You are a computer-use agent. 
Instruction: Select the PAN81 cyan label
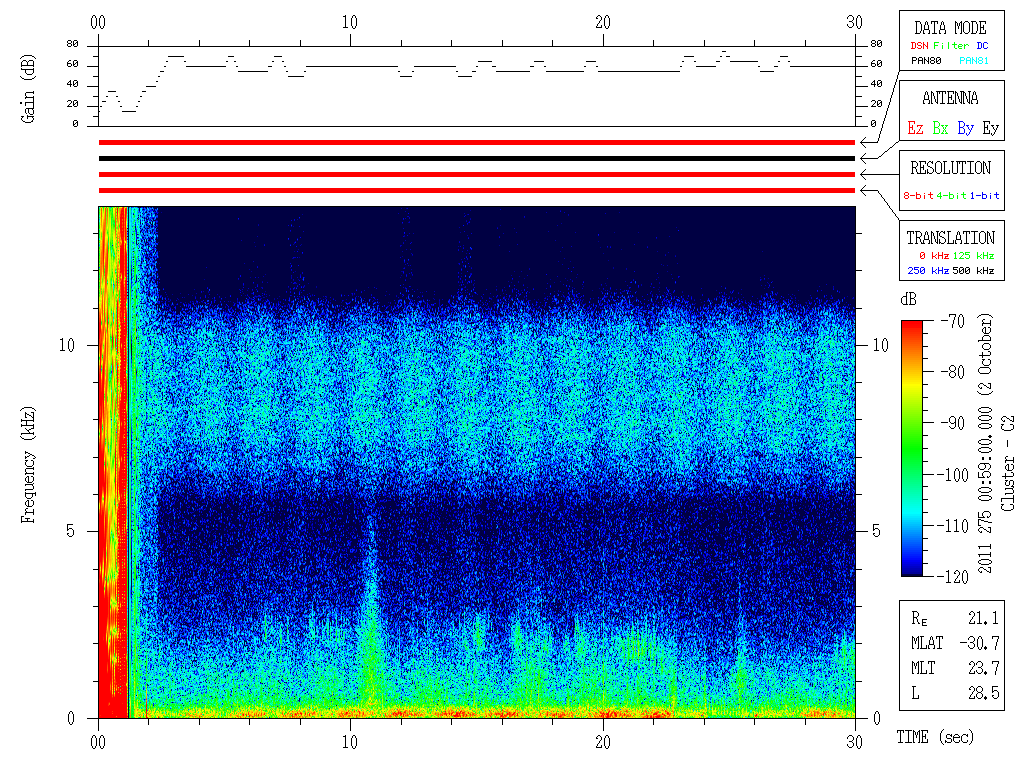(x=974, y=61)
